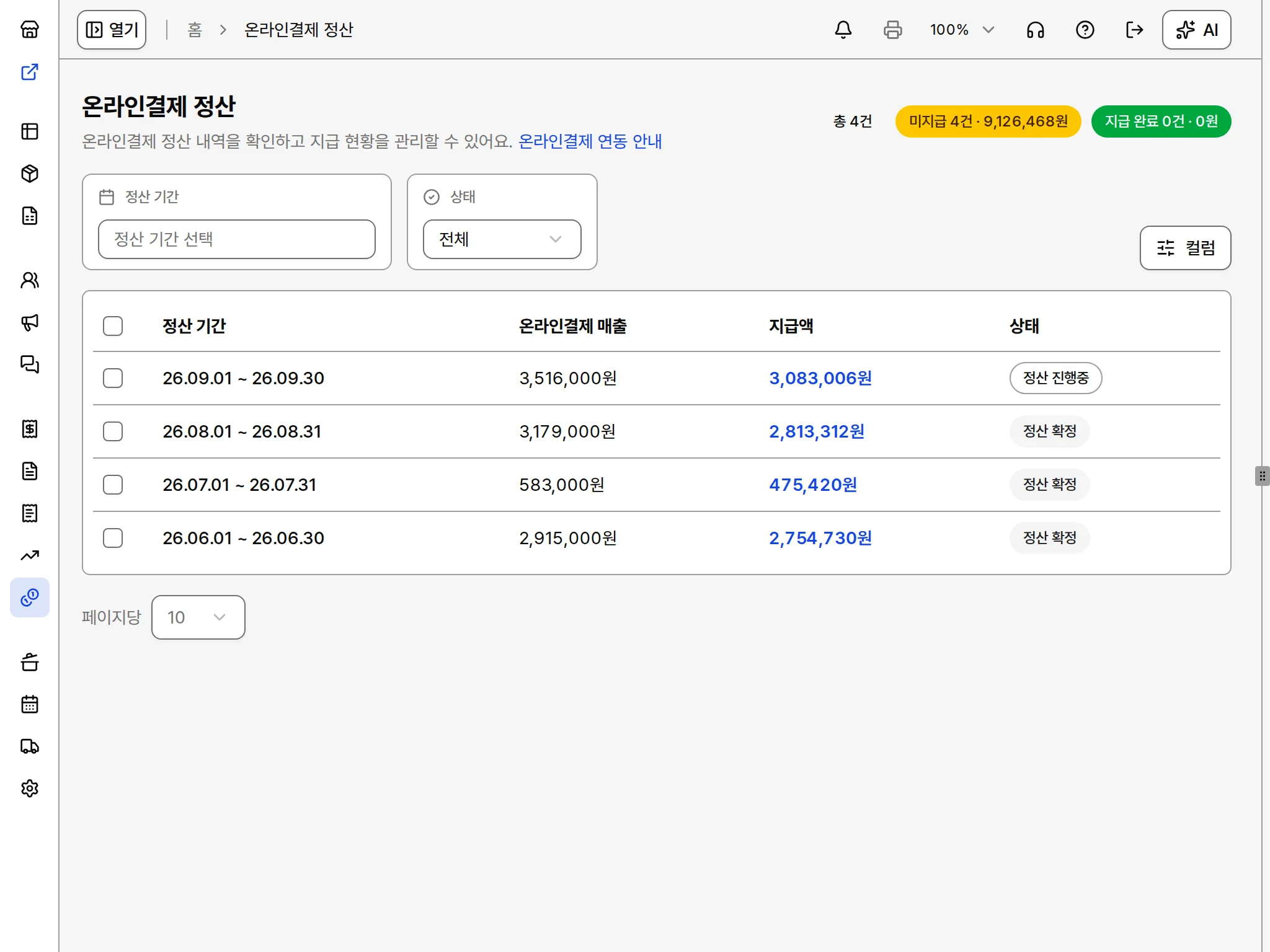Open the external link icon in sidebar
The width and height of the screenshot is (1270, 952).
coord(30,72)
